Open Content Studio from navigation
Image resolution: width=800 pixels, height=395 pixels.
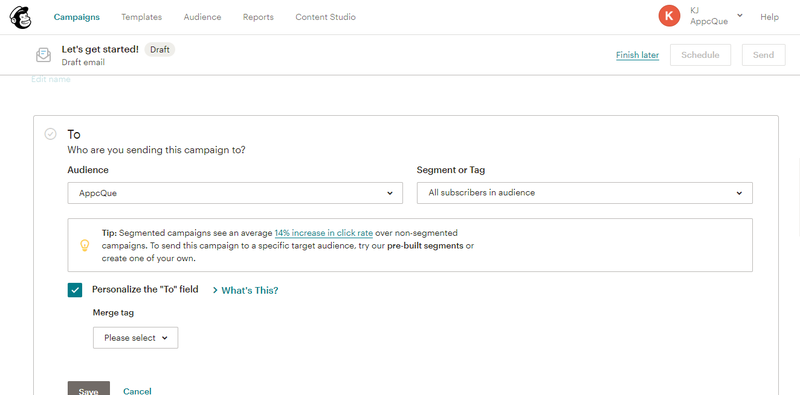click(326, 17)
